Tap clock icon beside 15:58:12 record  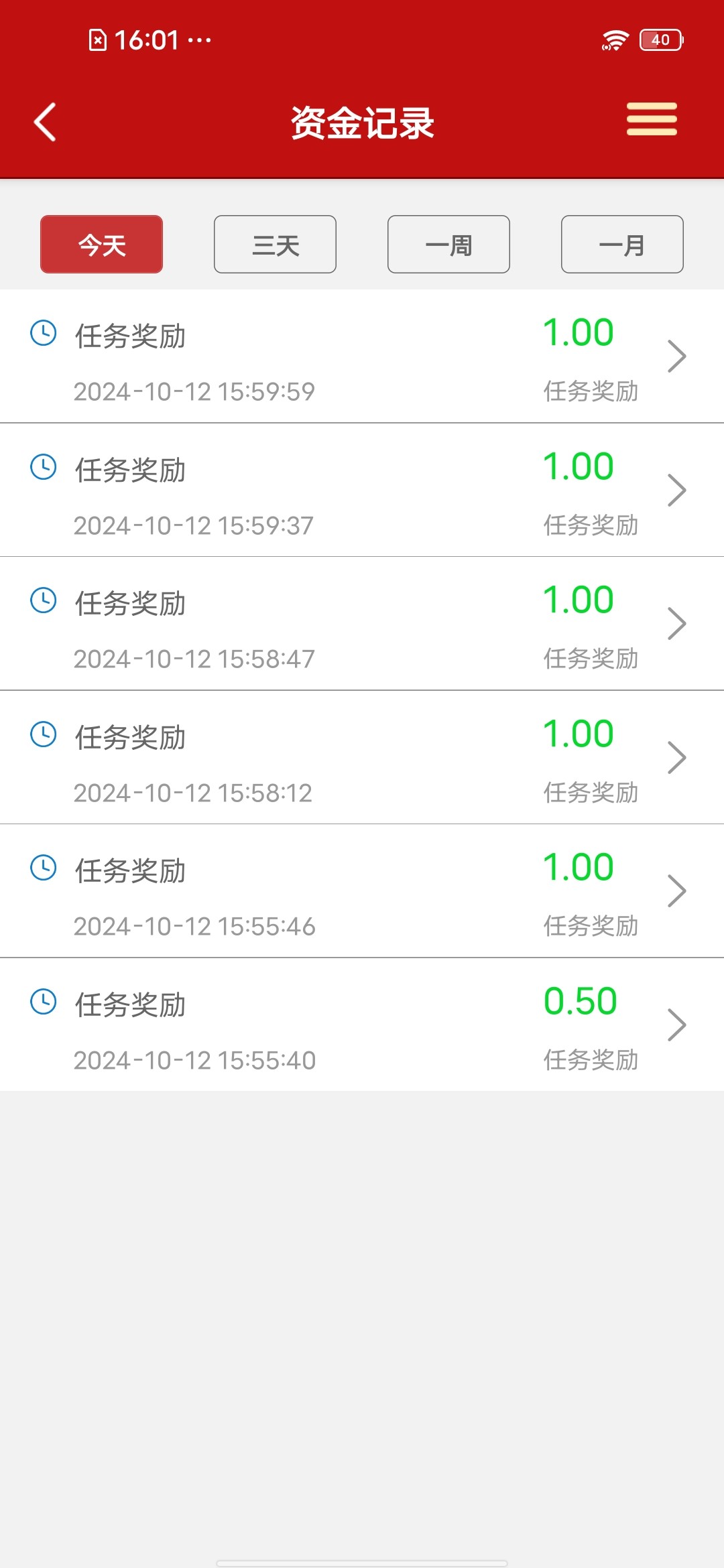[x=44, y=734]
